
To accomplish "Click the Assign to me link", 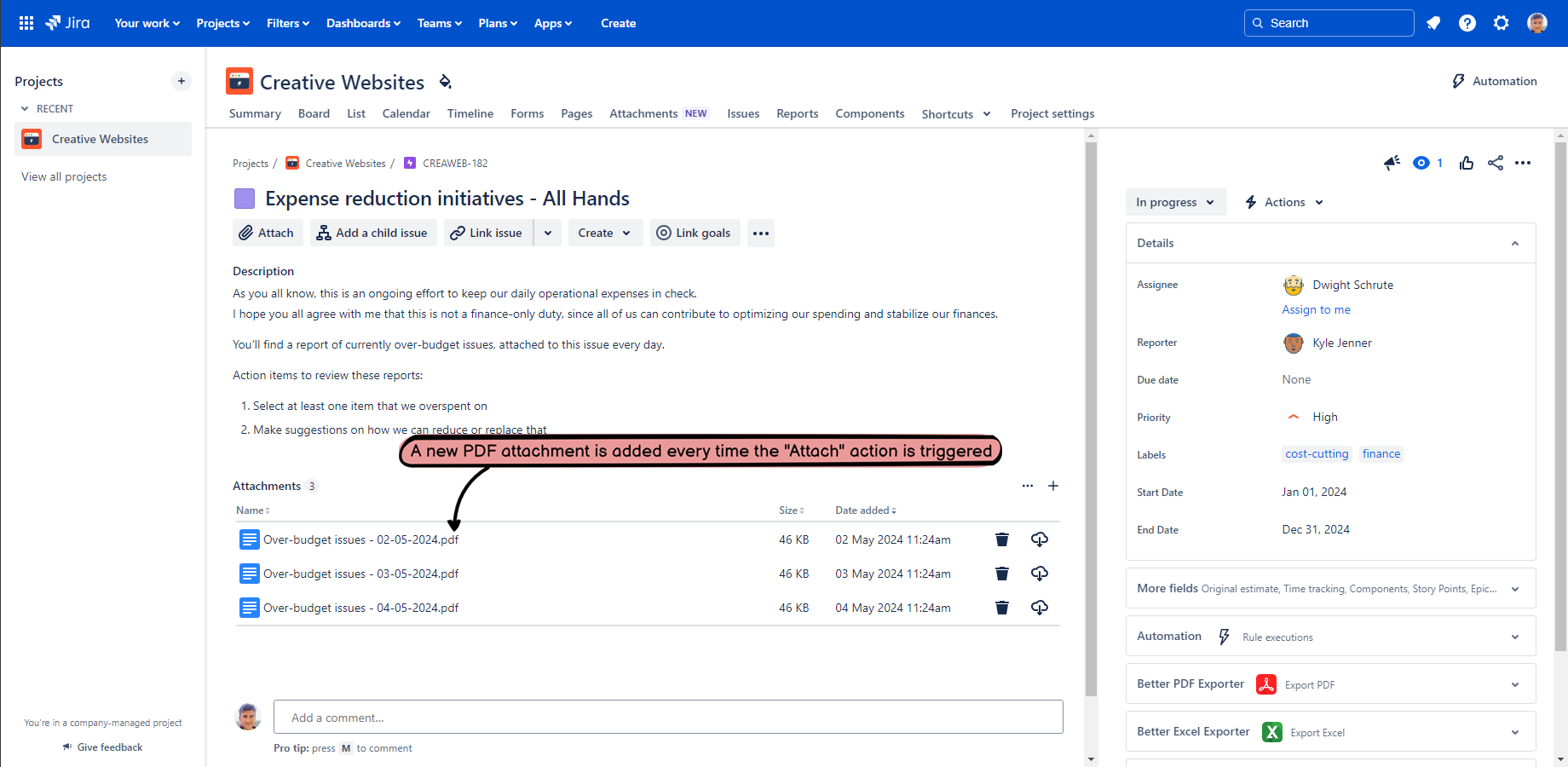I will (1316, 309).
